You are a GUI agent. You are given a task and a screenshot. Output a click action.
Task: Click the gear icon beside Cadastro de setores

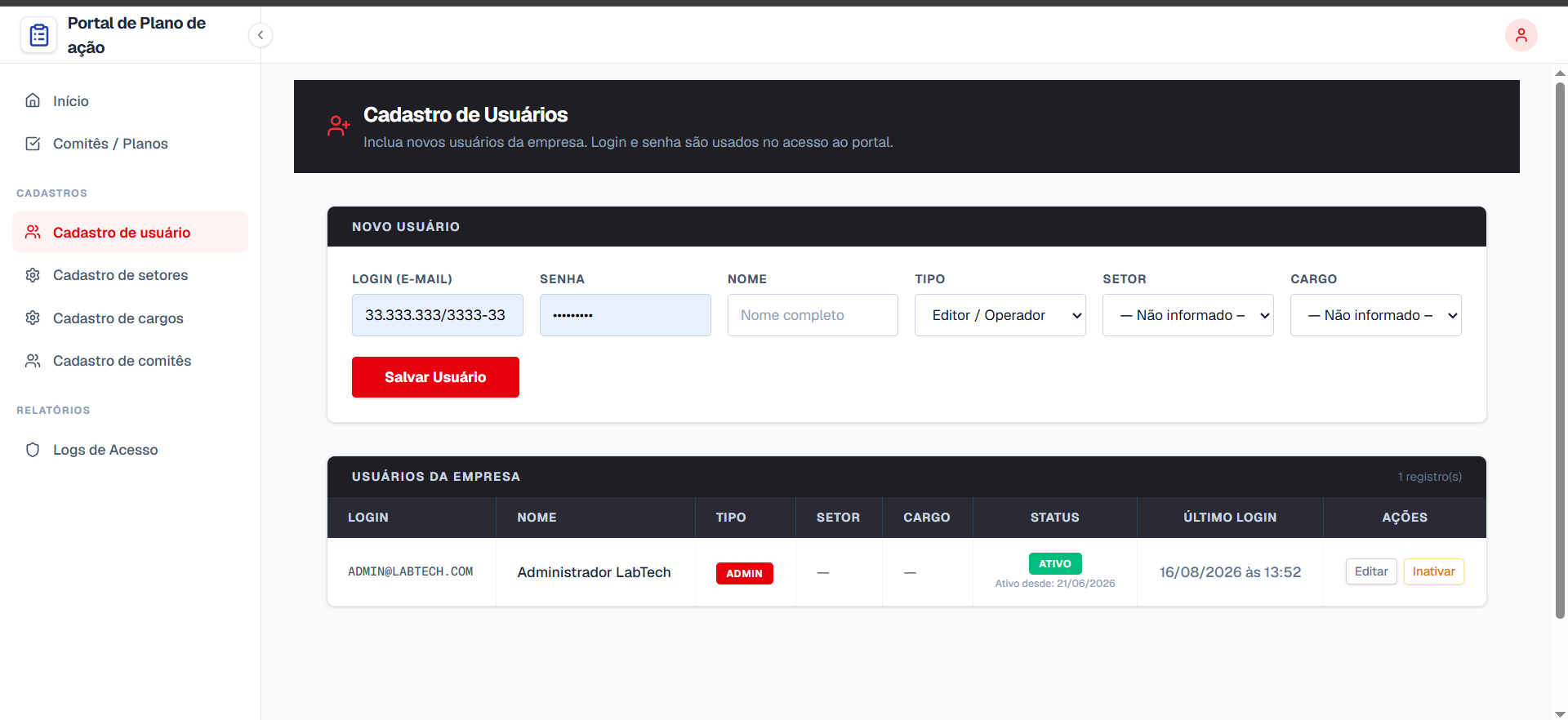(33, 275)
